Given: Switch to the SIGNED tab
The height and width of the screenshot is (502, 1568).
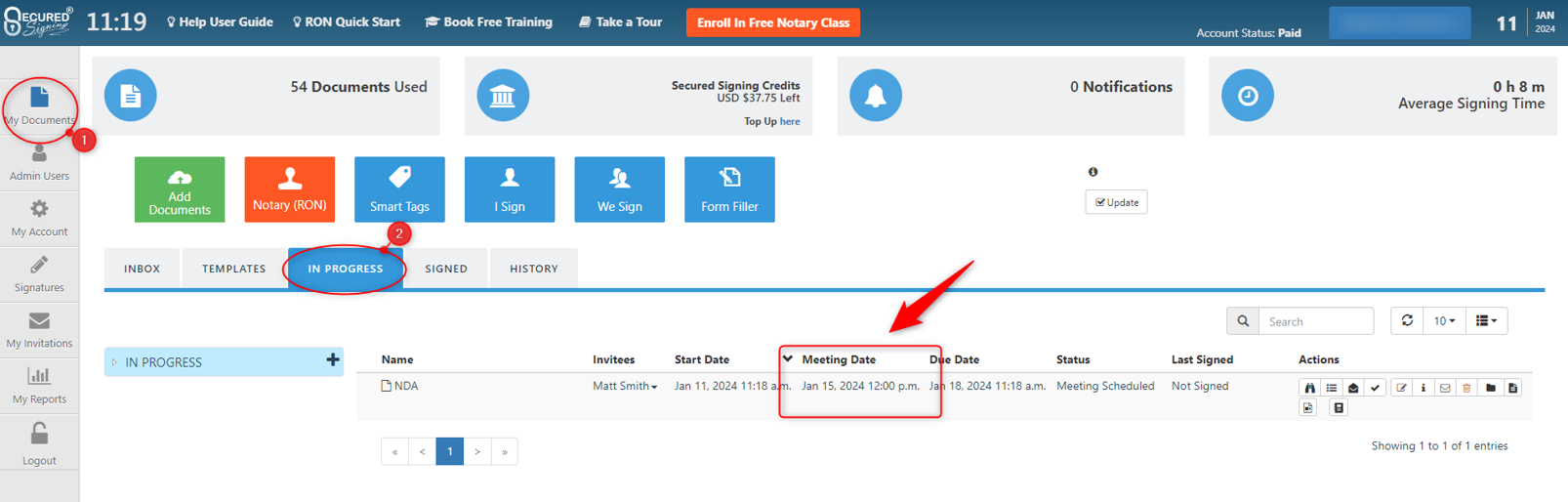Looking at the screenshot, I should [x=446, y=269].
